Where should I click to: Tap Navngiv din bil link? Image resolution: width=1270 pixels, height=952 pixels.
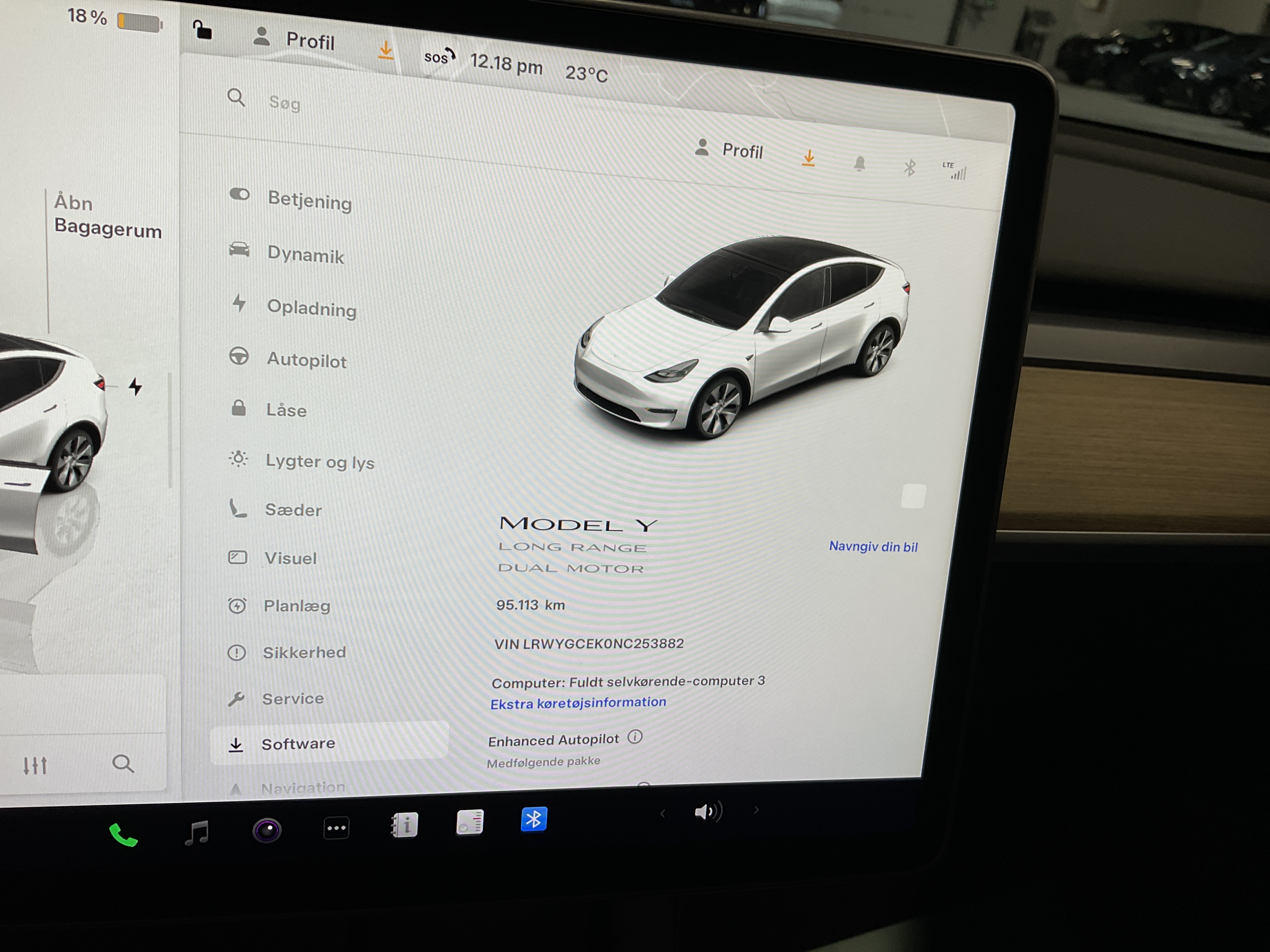coord(873,546)
